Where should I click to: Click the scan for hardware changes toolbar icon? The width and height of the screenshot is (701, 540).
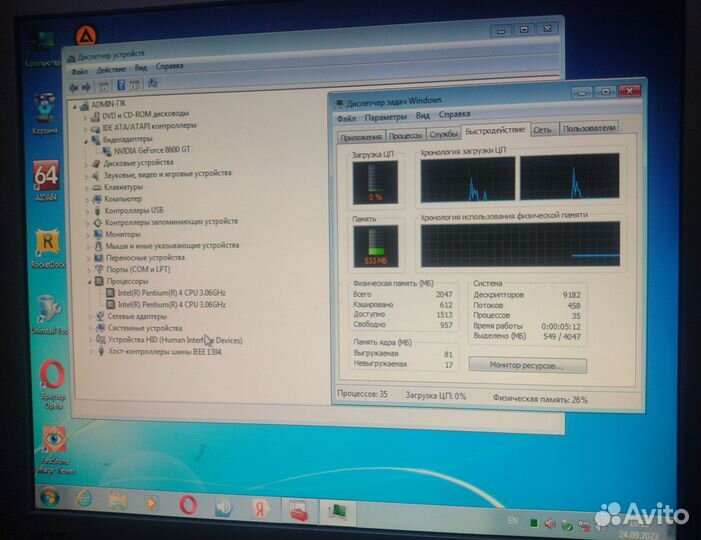[x=152, y=83]
